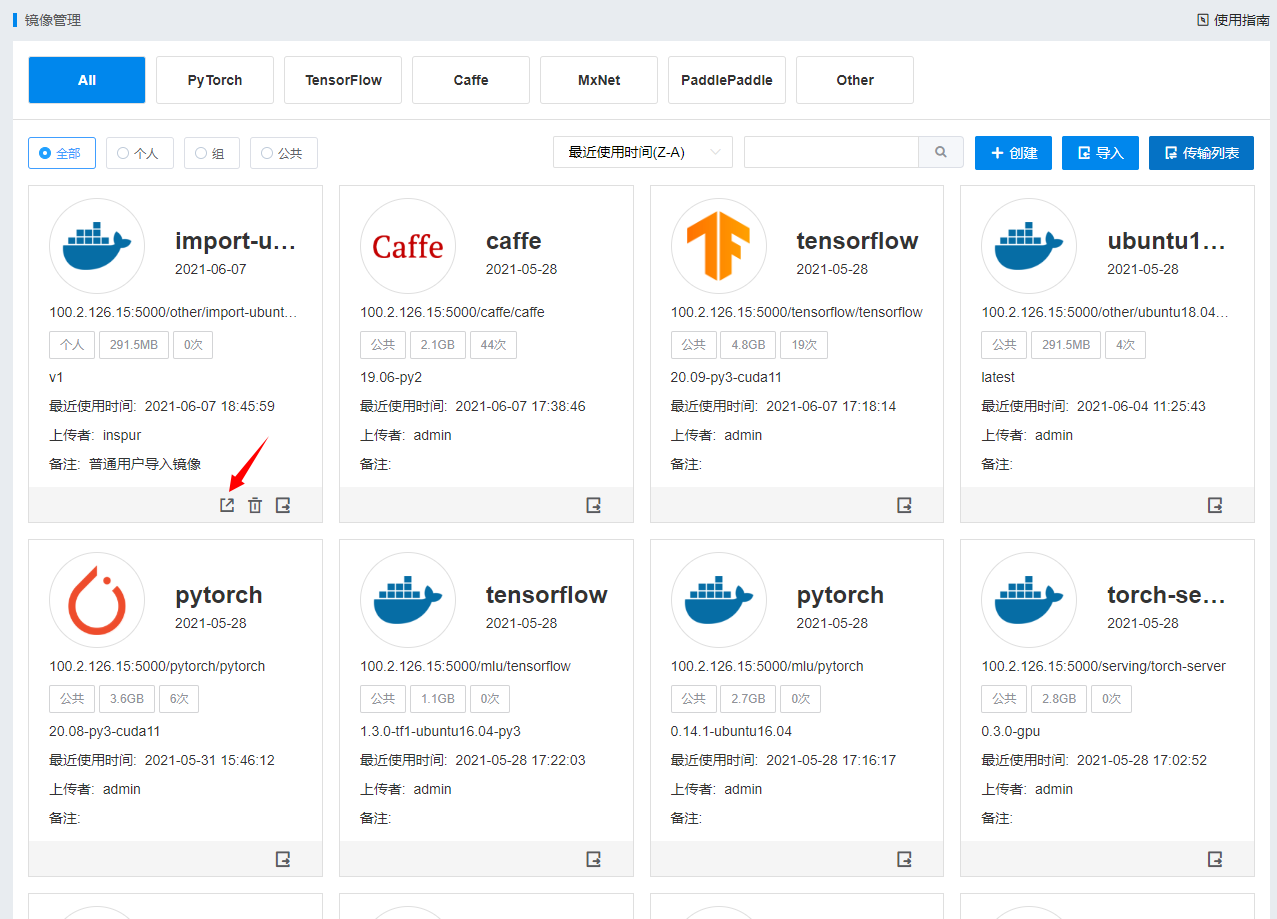
Task: Select the 个人 radio filter
Action: tap(139, 153)
